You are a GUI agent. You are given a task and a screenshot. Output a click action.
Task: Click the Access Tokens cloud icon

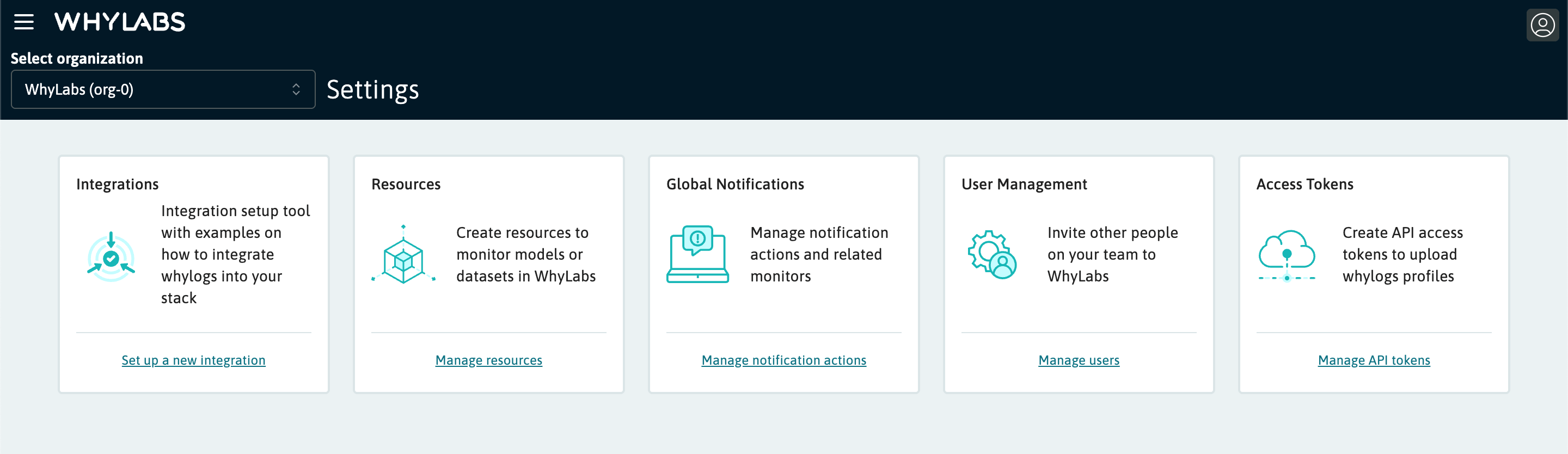coord(1287,256)
